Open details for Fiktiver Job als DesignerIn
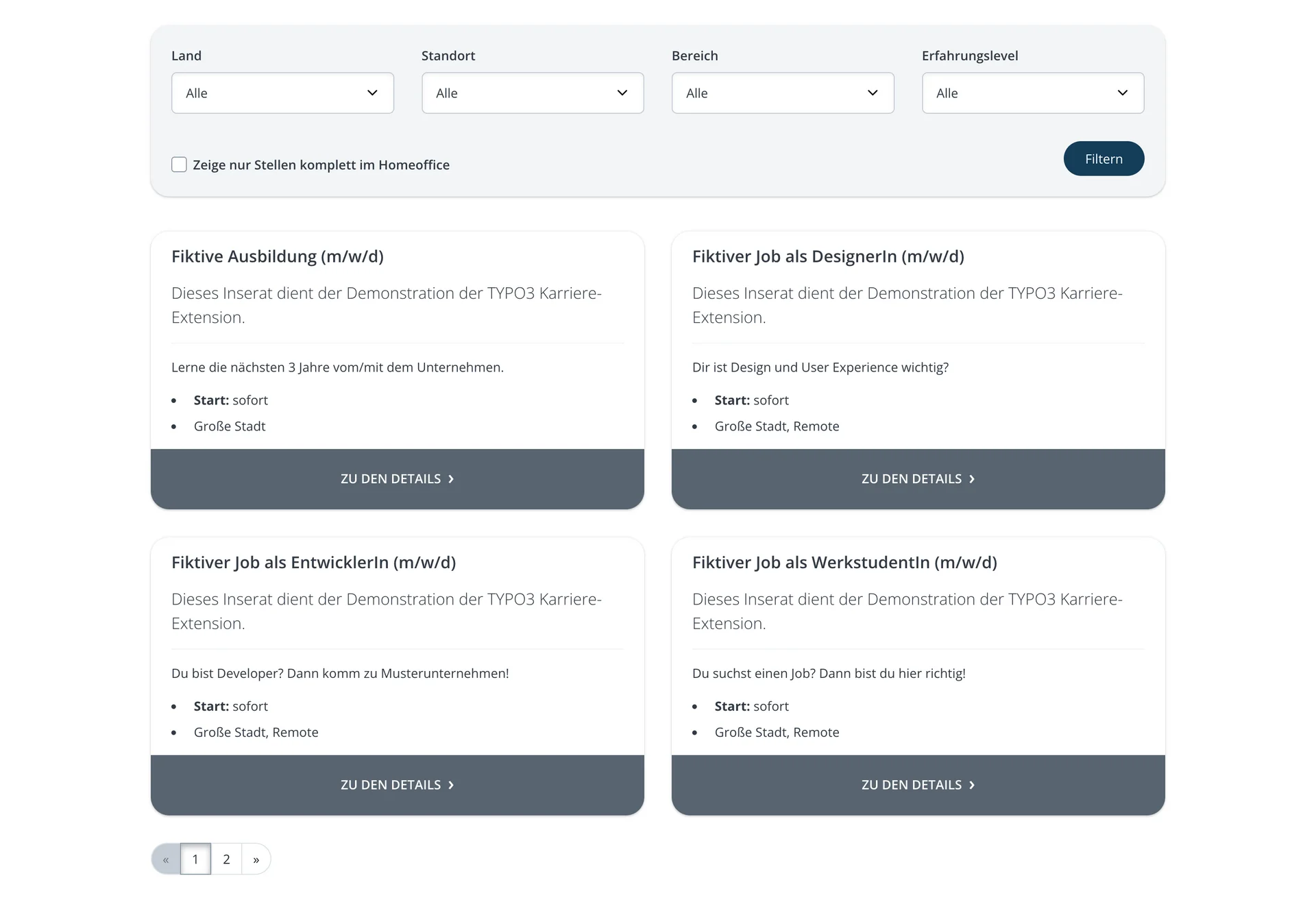This screenshot has height=904, width=1316. tap(918, 478)
